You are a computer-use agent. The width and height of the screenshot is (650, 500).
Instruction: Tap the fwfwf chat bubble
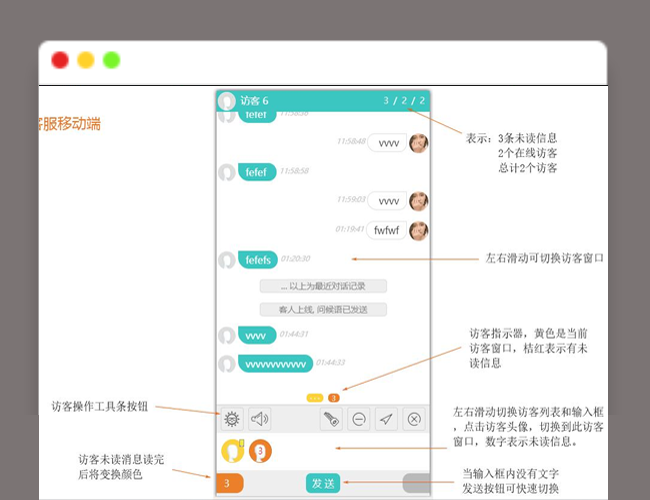point(386,231)
